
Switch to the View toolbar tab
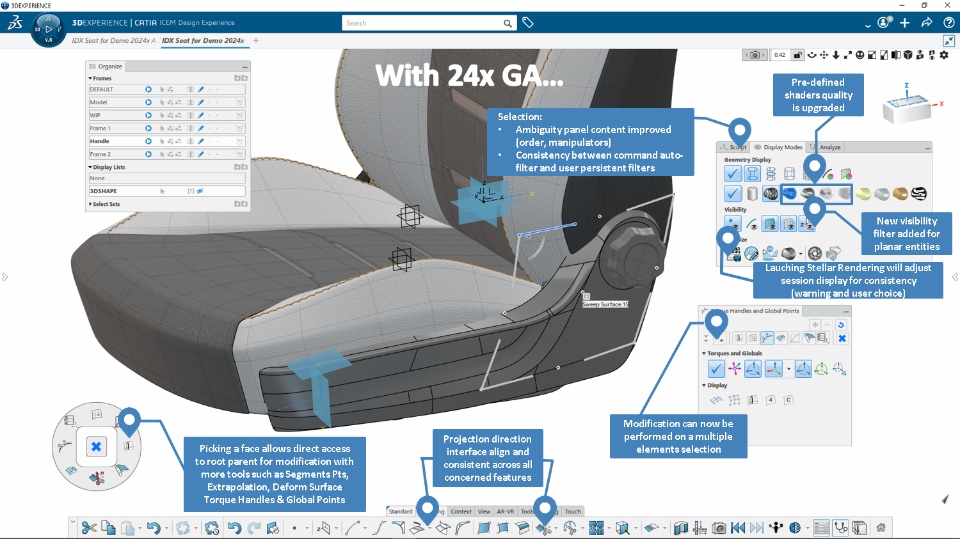pos(484,511)
